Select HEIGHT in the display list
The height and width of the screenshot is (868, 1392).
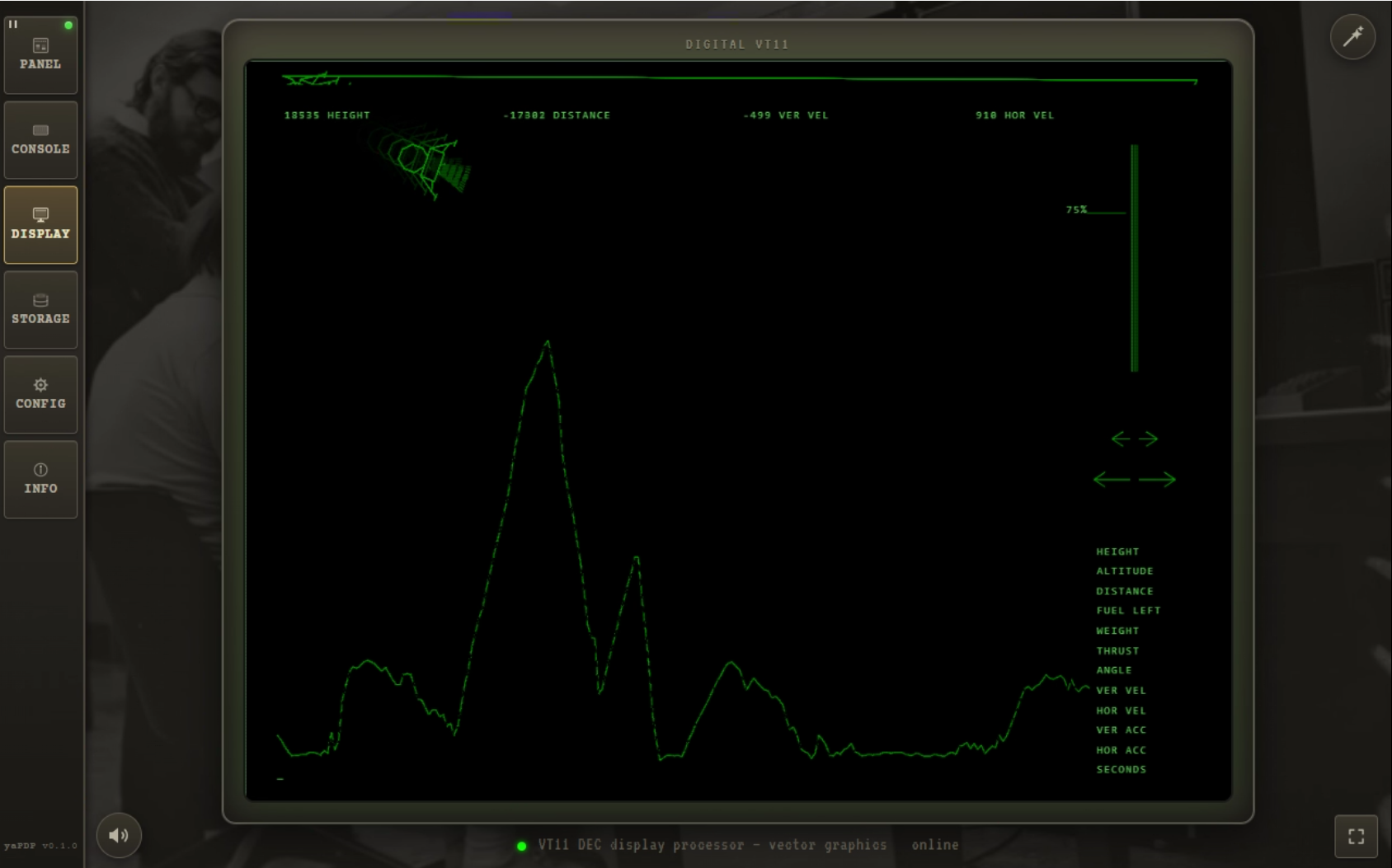1117,551
